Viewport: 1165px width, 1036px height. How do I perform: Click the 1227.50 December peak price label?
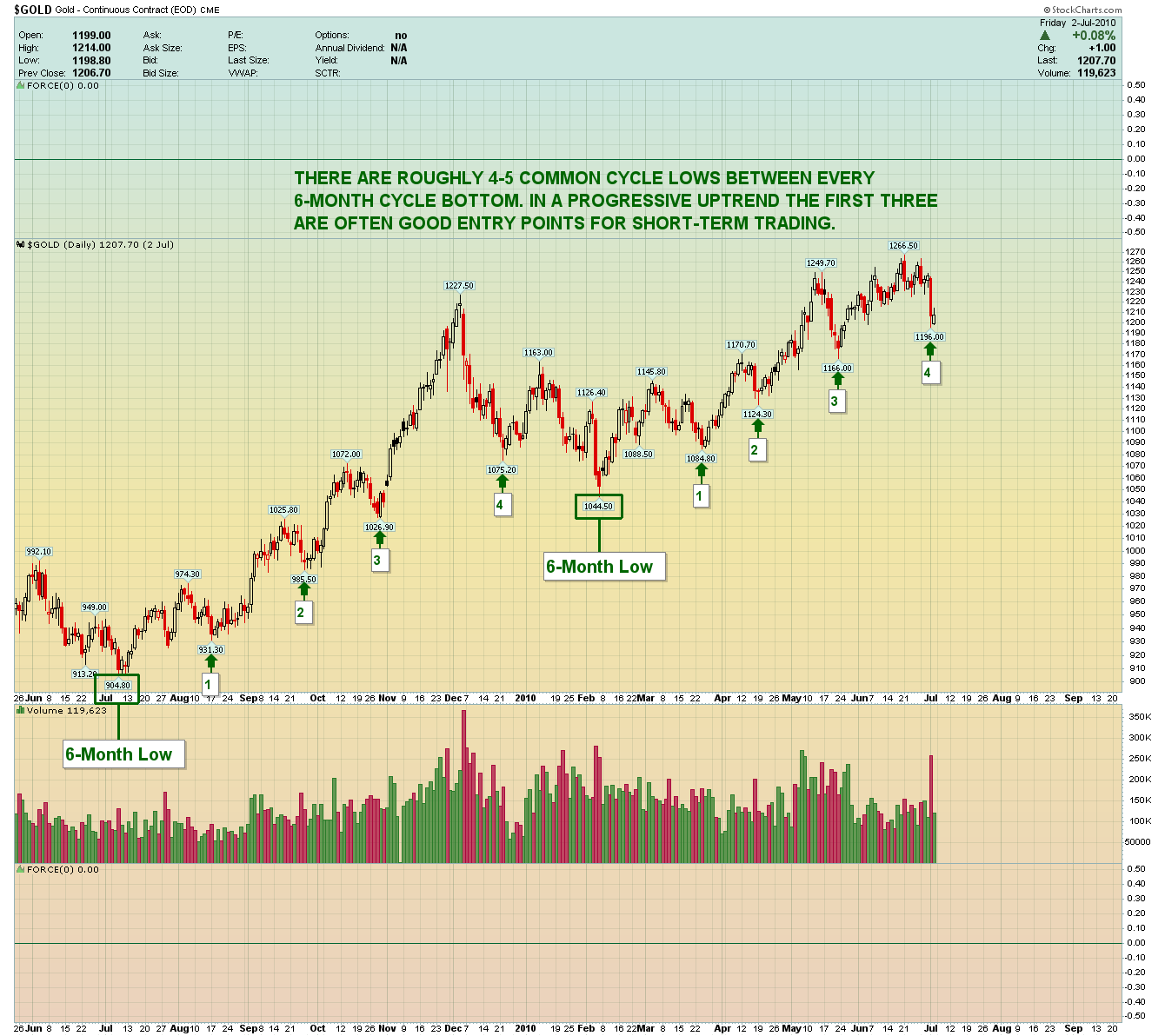pos(459,286)
